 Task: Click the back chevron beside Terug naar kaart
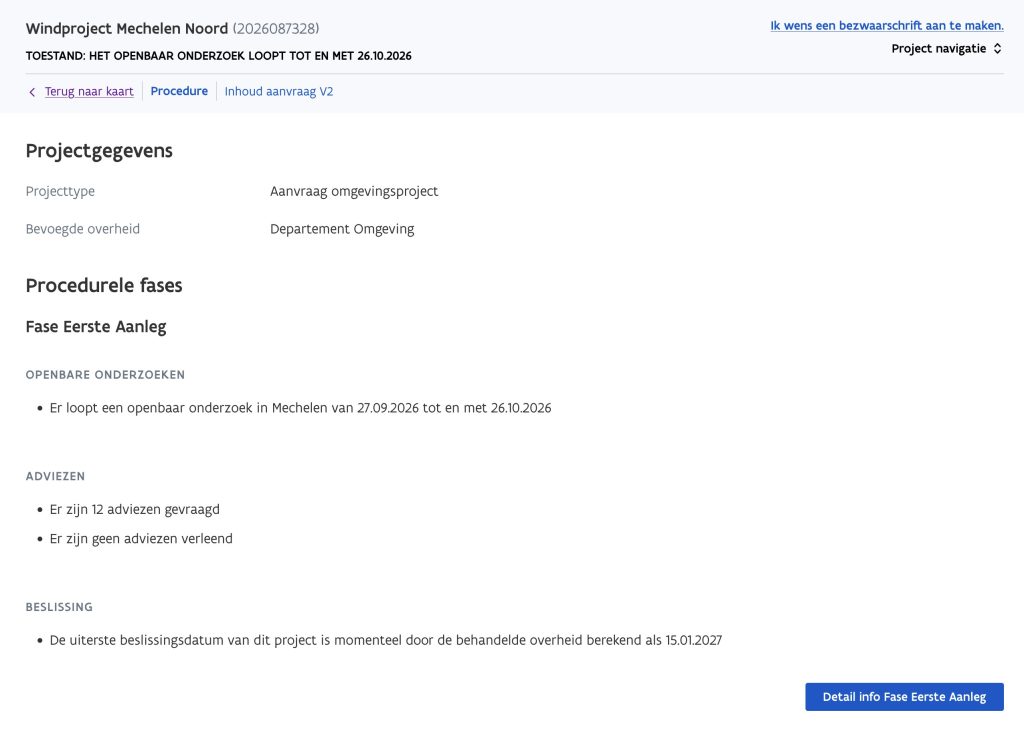(32, 92)
